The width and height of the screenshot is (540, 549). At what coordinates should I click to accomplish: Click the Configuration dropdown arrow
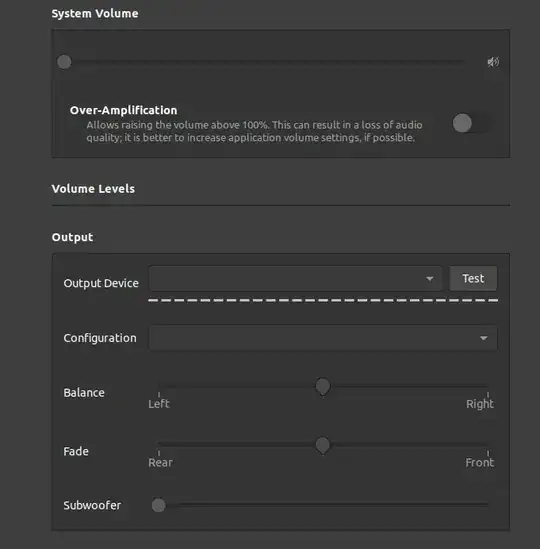[x=484, y=338]
